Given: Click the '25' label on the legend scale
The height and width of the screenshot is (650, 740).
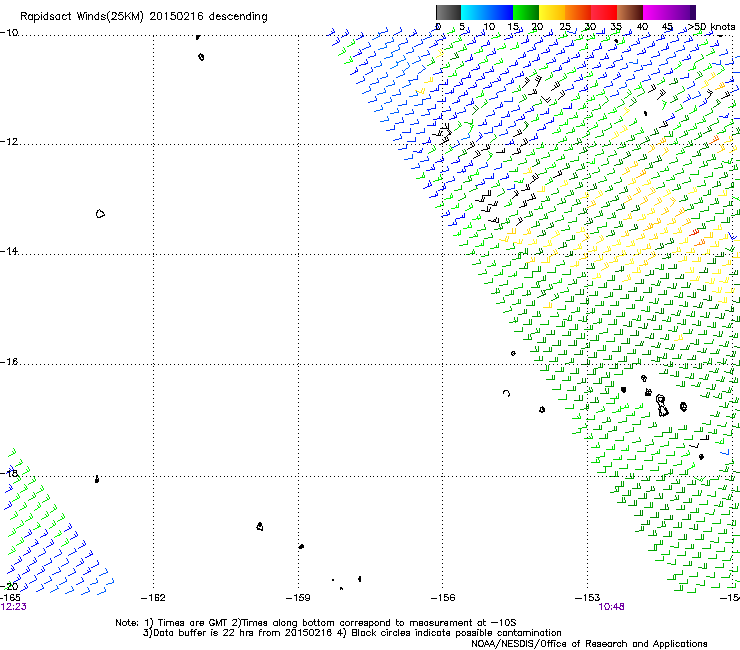Looking at the screenshot, I should 565,27.
